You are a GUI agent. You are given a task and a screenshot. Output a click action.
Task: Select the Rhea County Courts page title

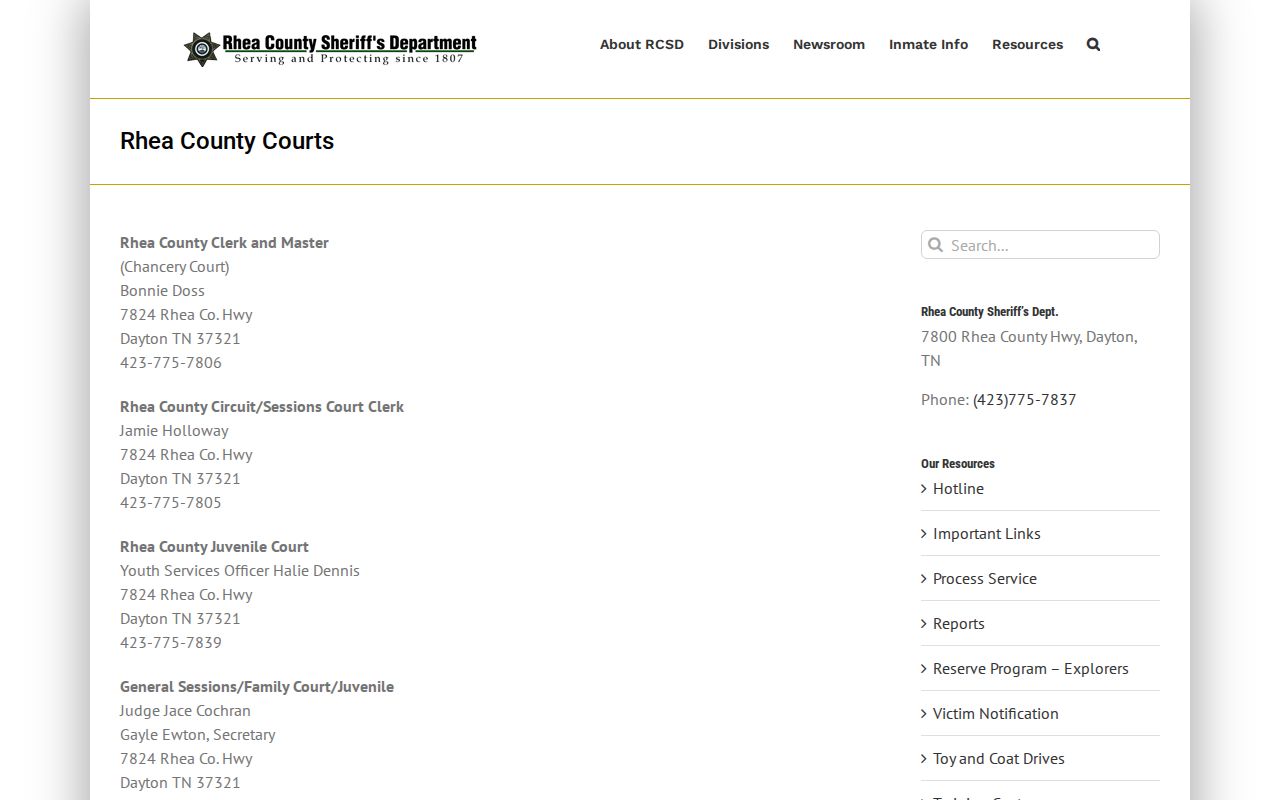(x=227, y=141)
